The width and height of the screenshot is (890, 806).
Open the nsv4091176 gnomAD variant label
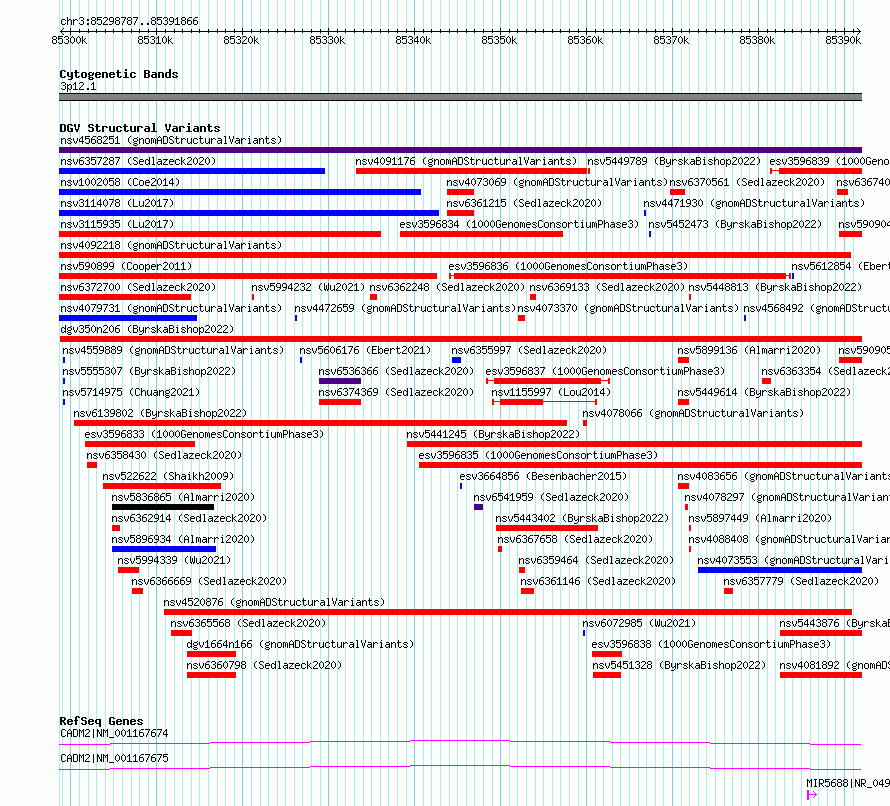pos(466,161)
